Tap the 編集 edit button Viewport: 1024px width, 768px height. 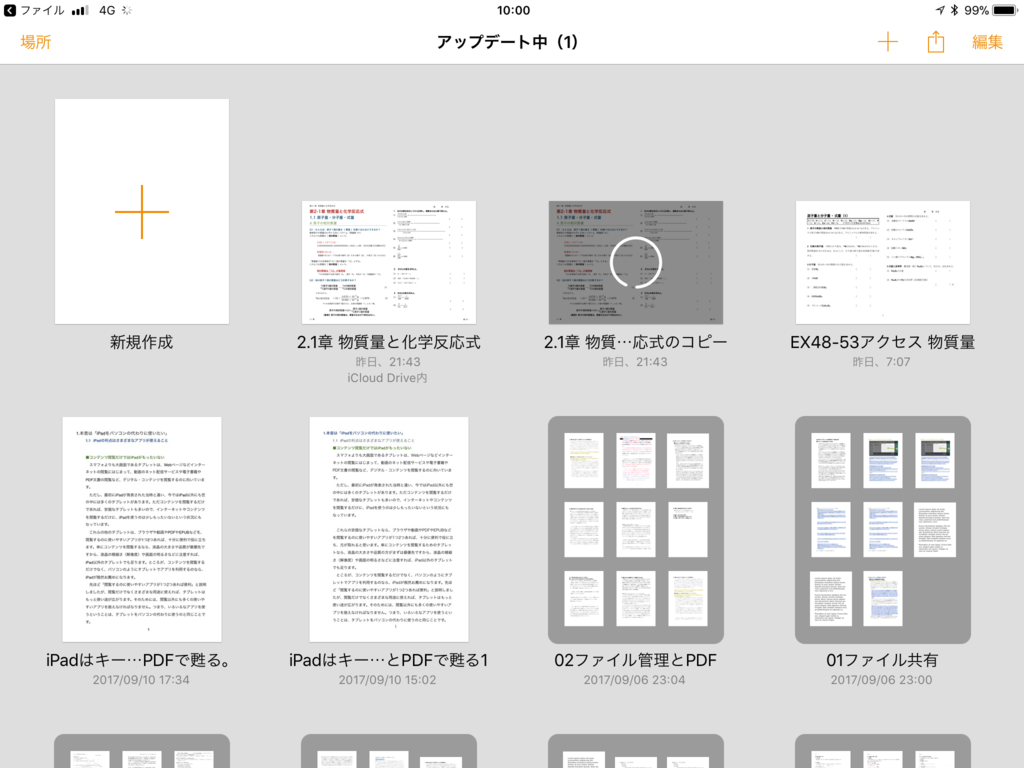(x=987, y=42)
